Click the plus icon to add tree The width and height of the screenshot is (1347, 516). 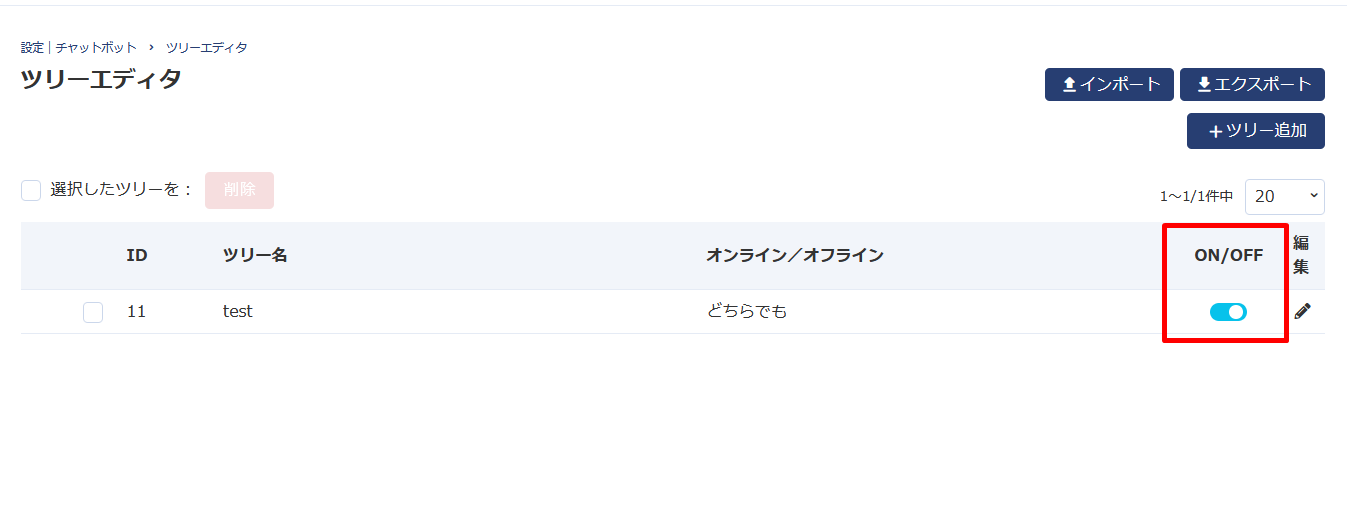pos(1215,131)
